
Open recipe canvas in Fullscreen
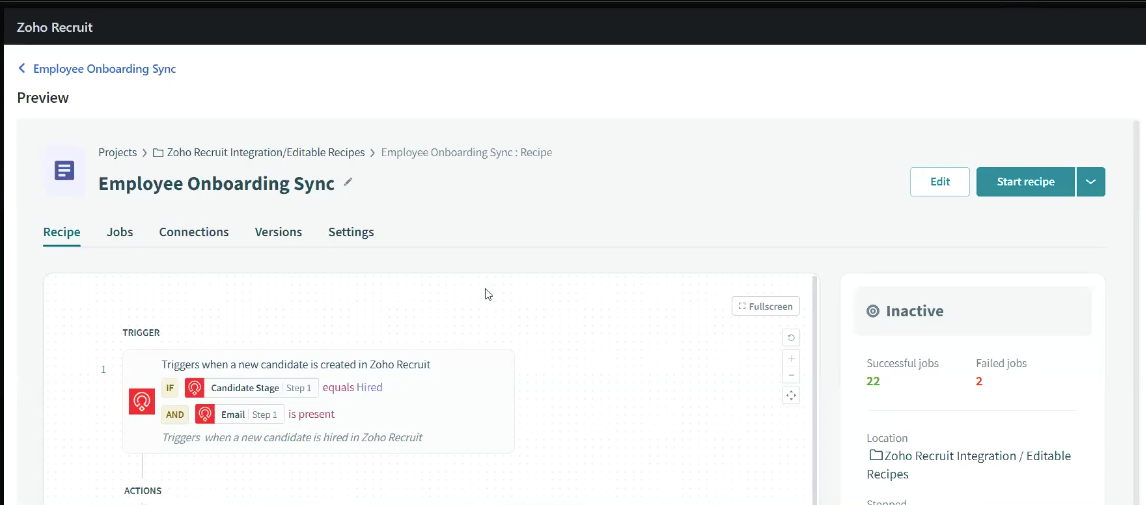click(765, 306)
